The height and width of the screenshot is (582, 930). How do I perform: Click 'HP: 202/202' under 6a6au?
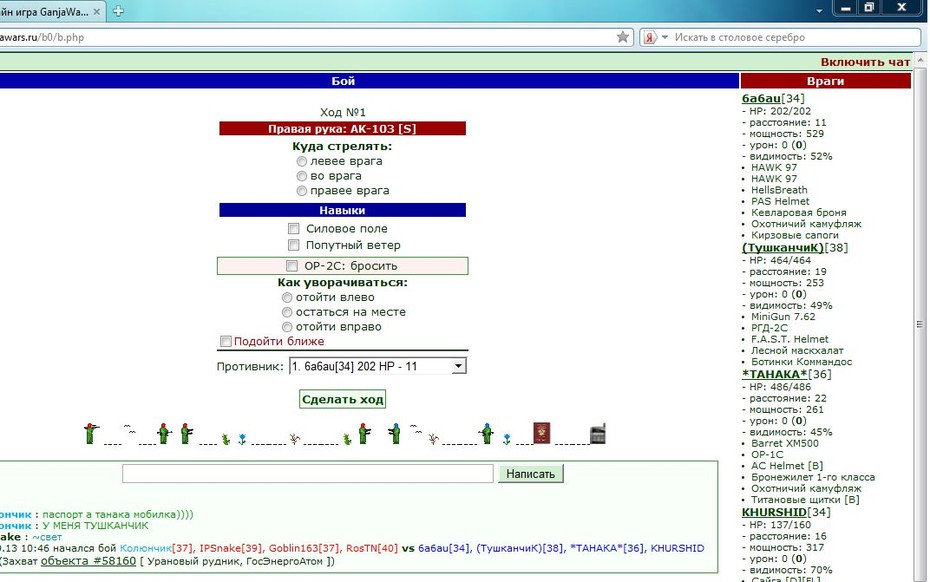click(780, 111)
